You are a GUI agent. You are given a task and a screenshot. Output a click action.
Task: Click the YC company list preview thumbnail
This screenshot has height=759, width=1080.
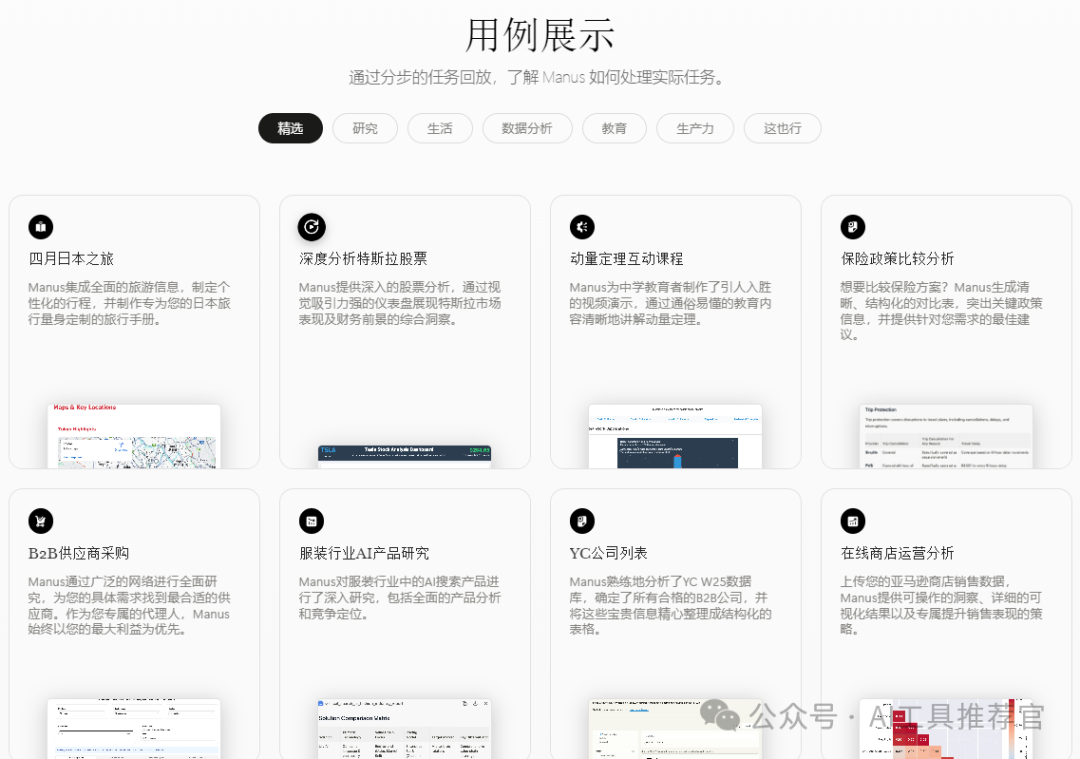click(x=675, y=729)
